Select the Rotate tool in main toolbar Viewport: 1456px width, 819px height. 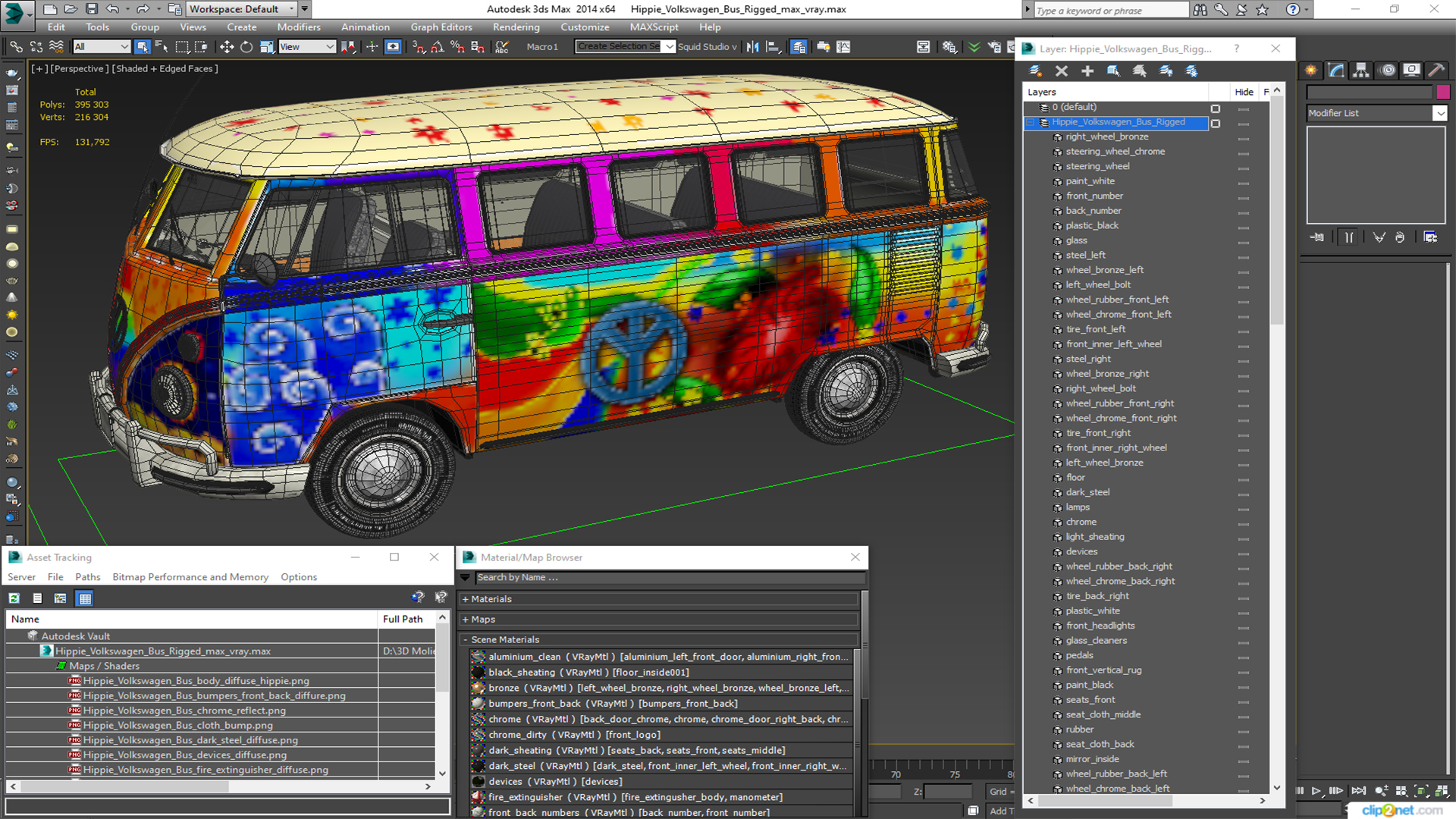[246, 47]
